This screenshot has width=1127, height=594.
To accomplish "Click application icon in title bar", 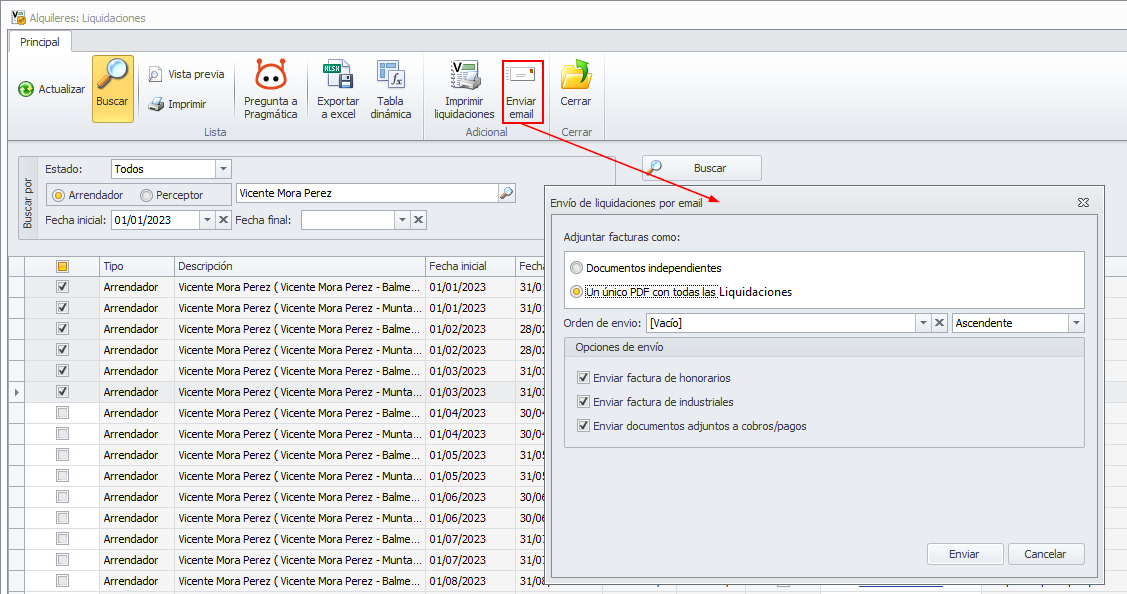I will [x=18, y=17].
